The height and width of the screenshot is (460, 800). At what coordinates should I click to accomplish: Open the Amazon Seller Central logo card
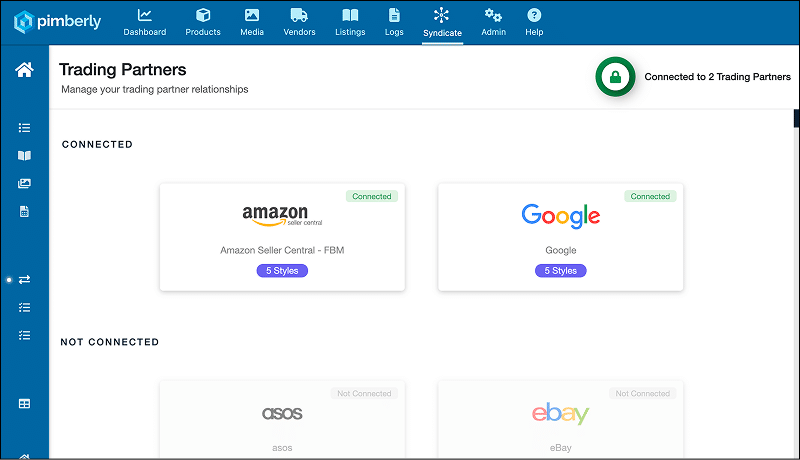click(x=282, y=237)
